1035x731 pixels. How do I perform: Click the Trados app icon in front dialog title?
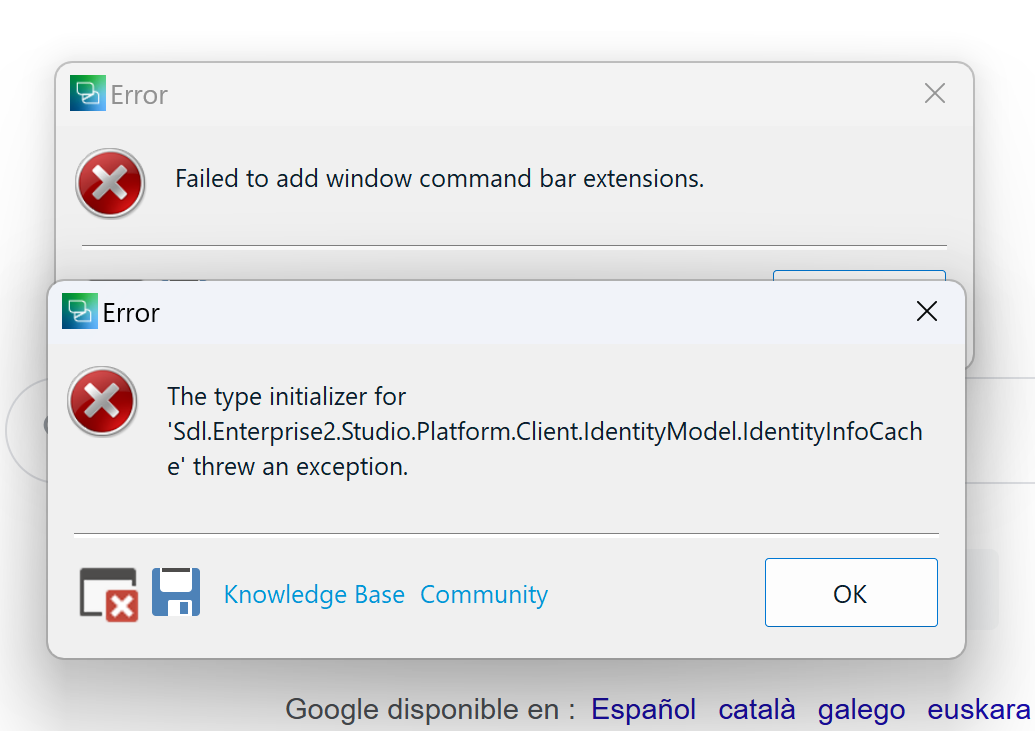point(80,311)
